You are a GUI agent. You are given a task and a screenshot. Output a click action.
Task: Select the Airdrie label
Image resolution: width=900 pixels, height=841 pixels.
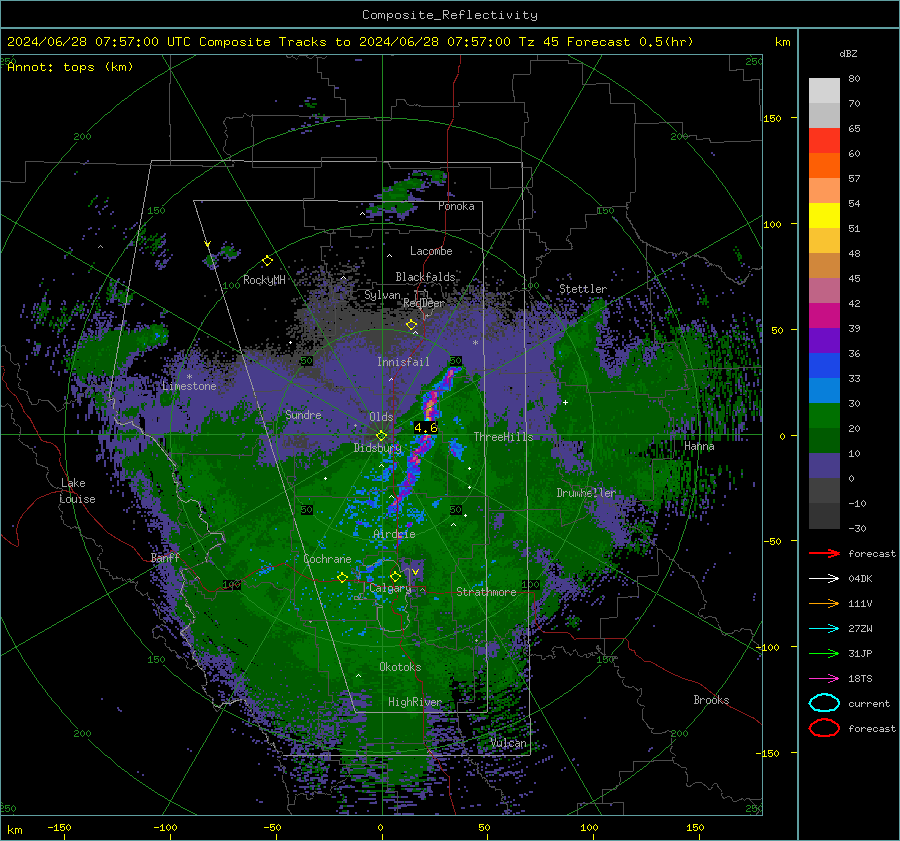click(x=394, y=534)
